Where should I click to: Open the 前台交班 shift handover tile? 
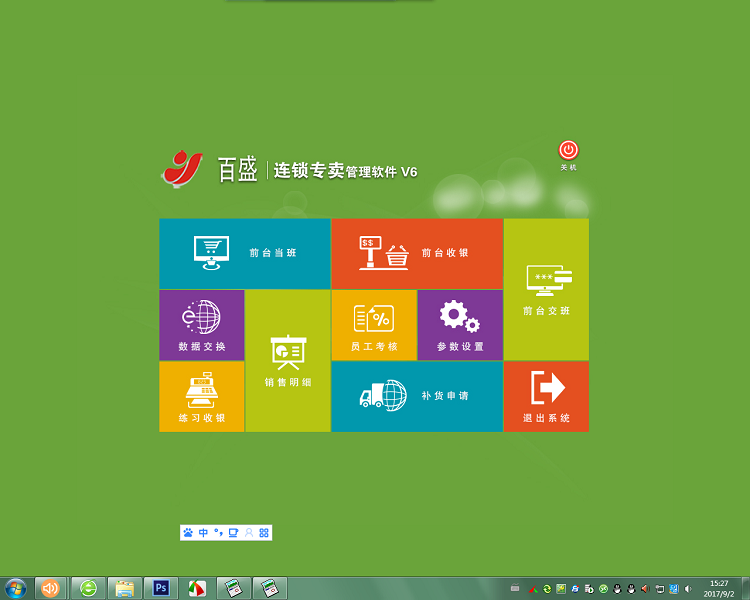click(x=546, y=289)
